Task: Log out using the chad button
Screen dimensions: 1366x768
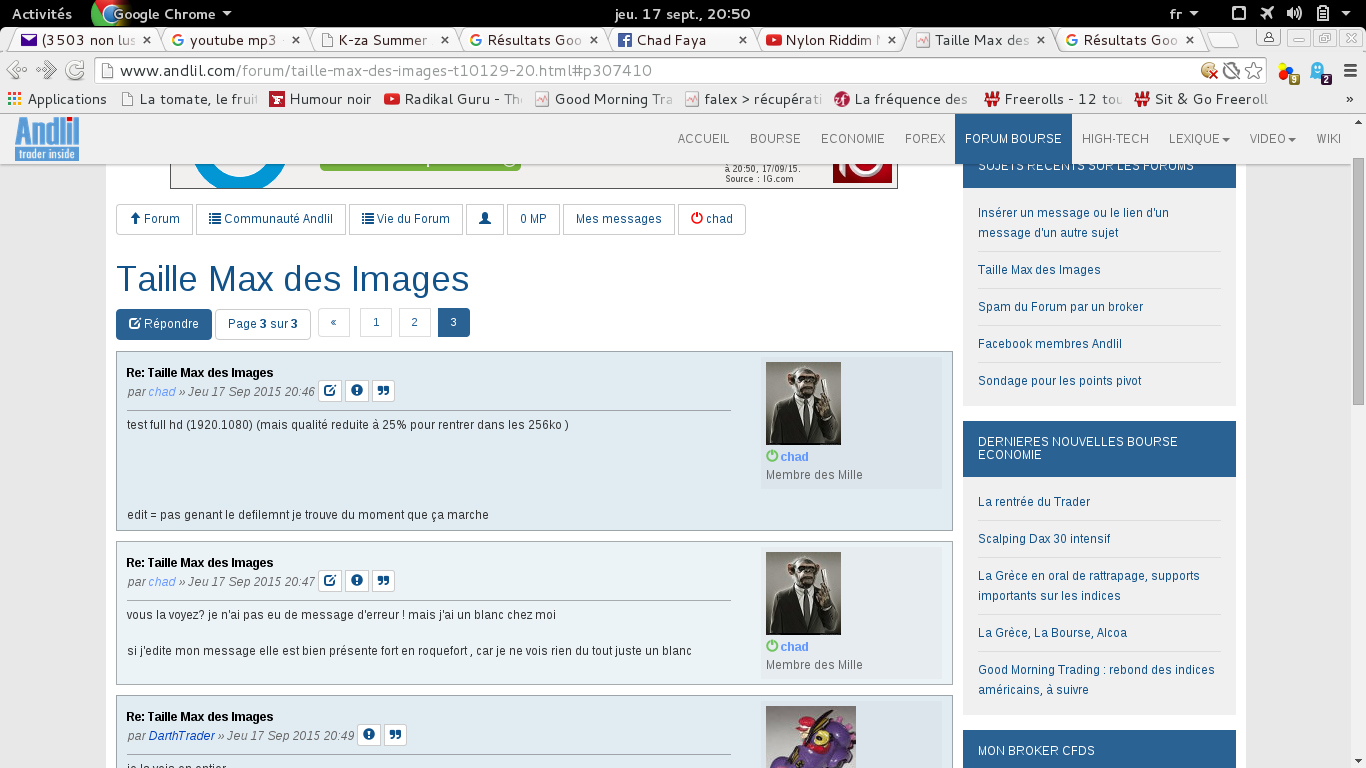Action: click(x=712, y=219)
